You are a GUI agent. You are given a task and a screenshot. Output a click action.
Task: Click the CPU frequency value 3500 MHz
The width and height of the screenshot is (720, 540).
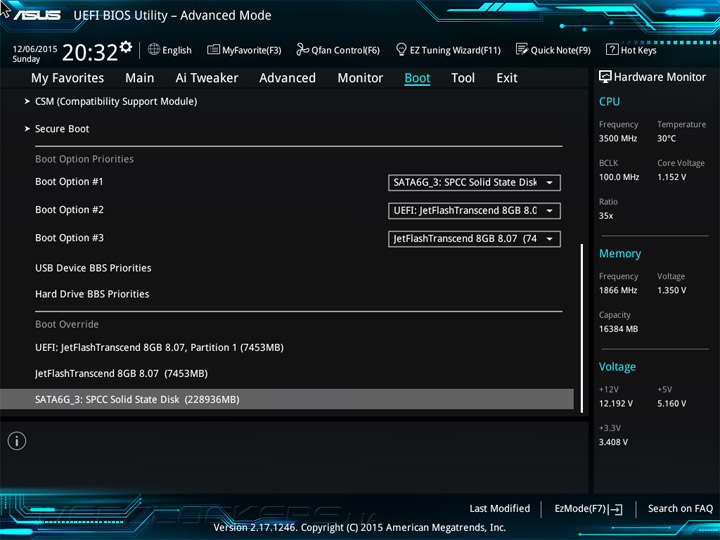[x=618, y=138]
